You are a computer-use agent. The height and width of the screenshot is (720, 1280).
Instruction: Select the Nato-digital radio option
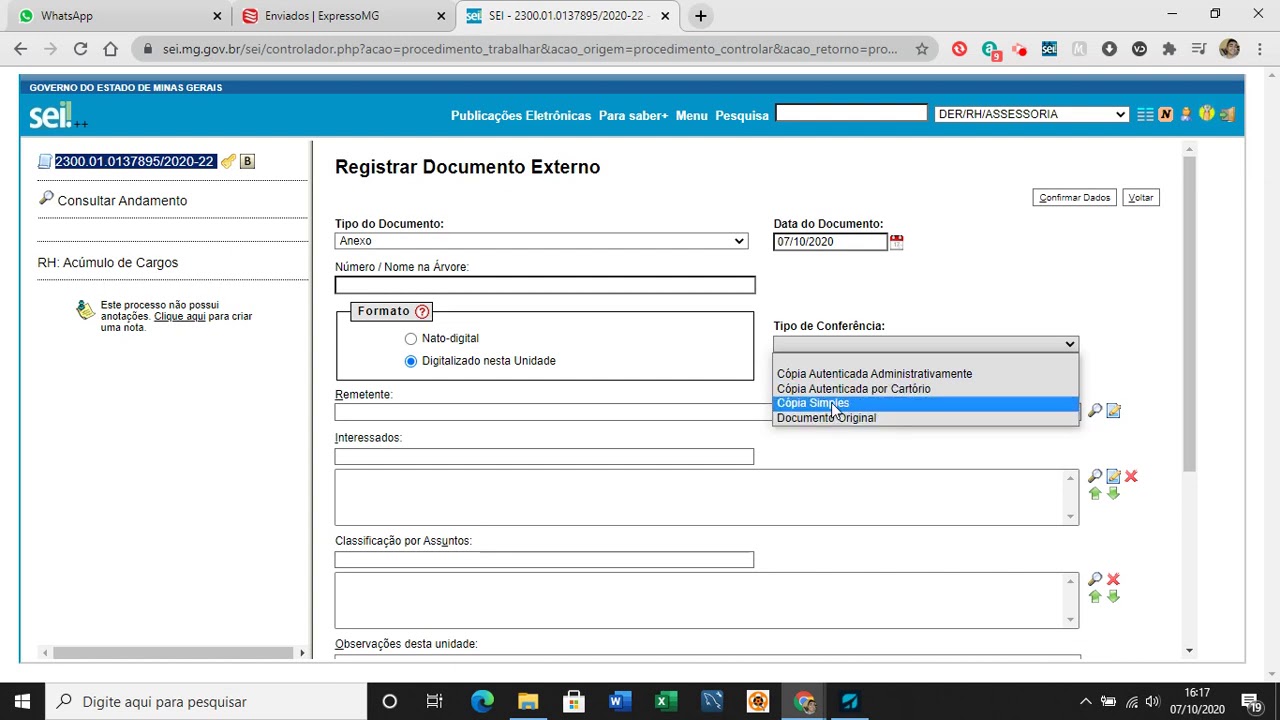[x=410, y=339]
